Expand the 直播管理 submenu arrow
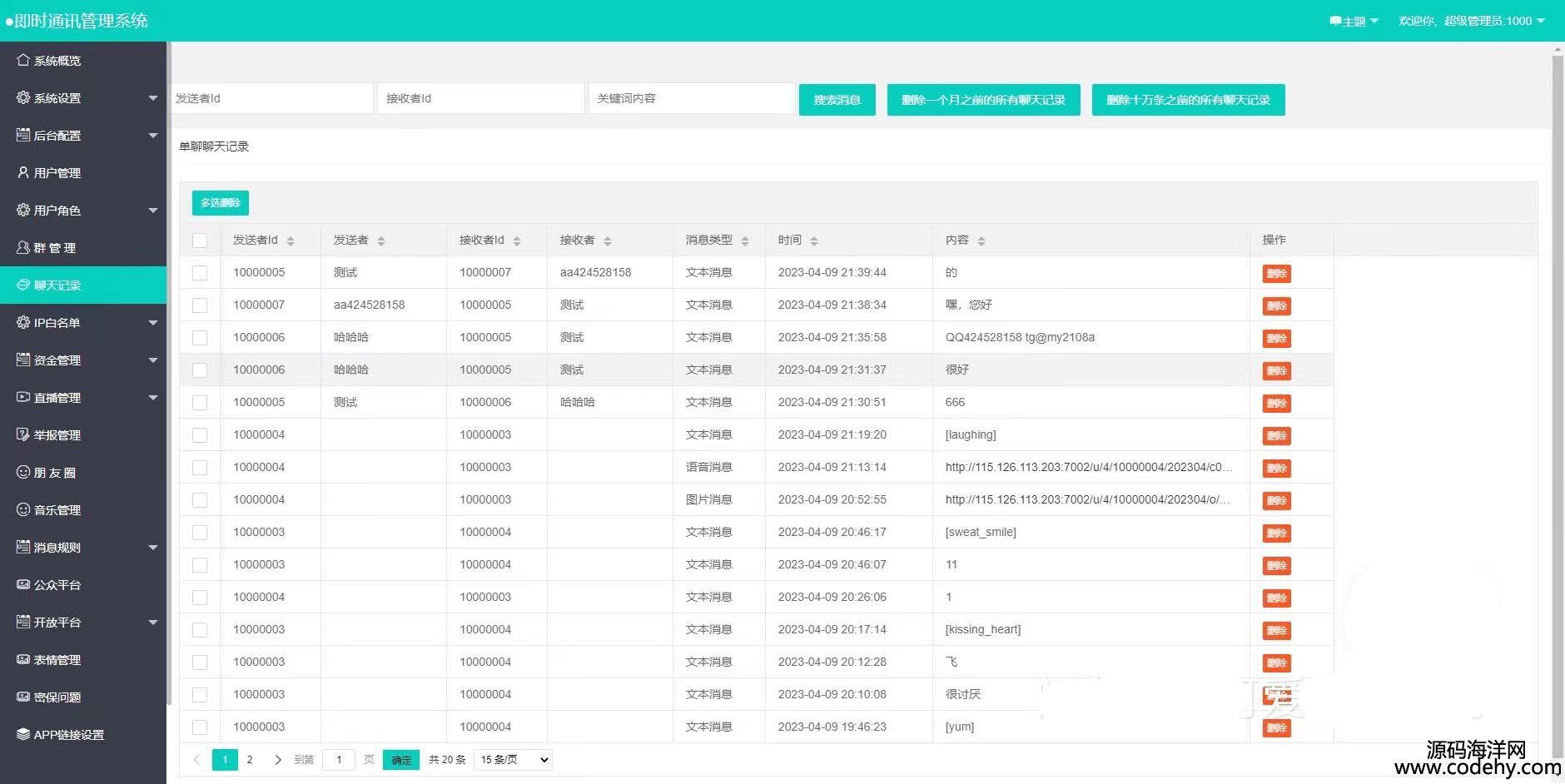This screenshot has height=784, width=1565. click(x=153, y=398)
